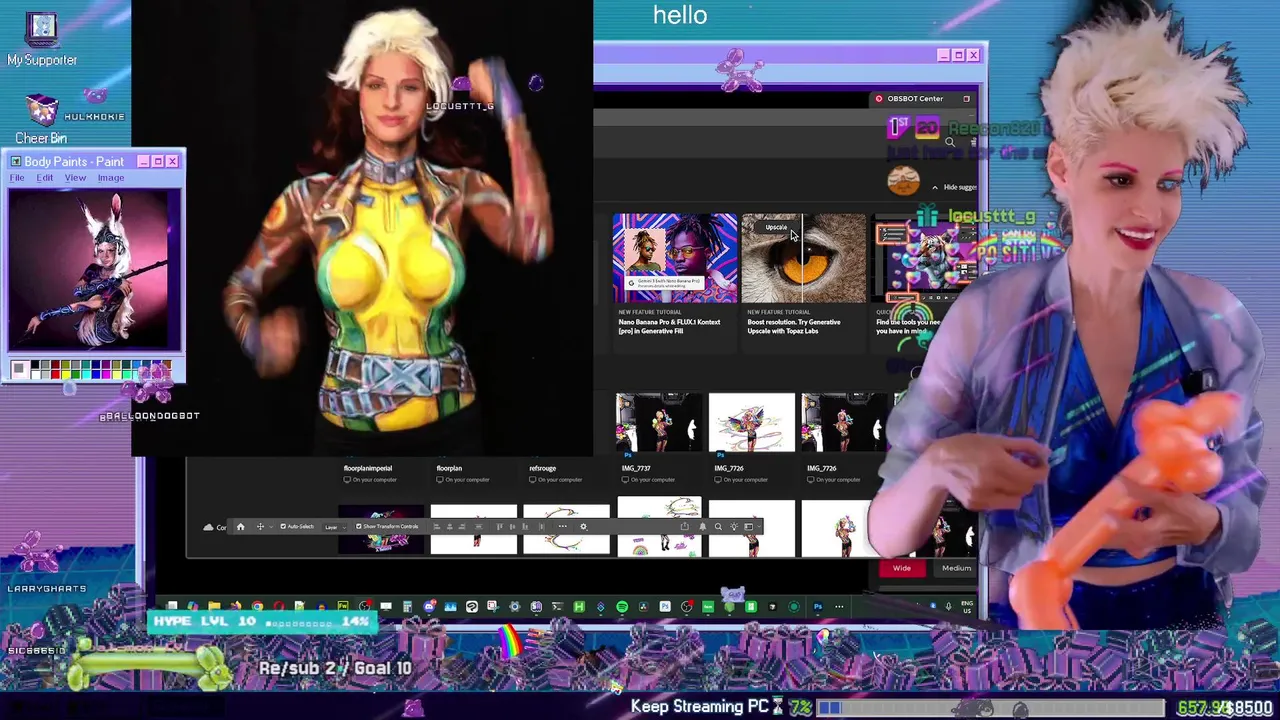The width and height of the screenshot is (1280, 720).
Task: Open View menu in Body Paints window
Action: [75, 178]
